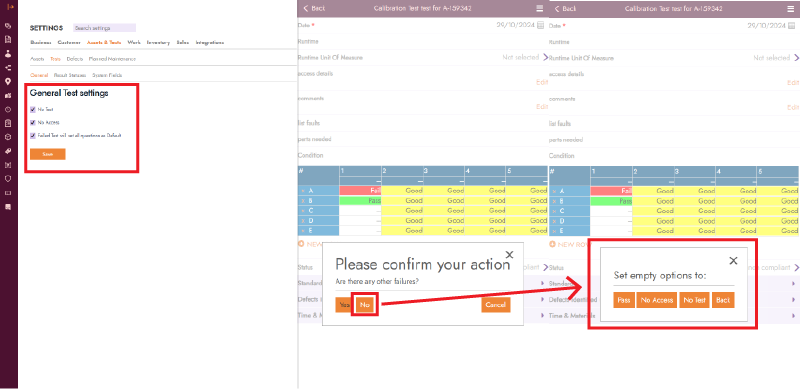Image resolution: width=800 pixels, height=389 pixels.
Task: Click the 29/10/2024 date value, middle panel
Action: click(515, 25)
